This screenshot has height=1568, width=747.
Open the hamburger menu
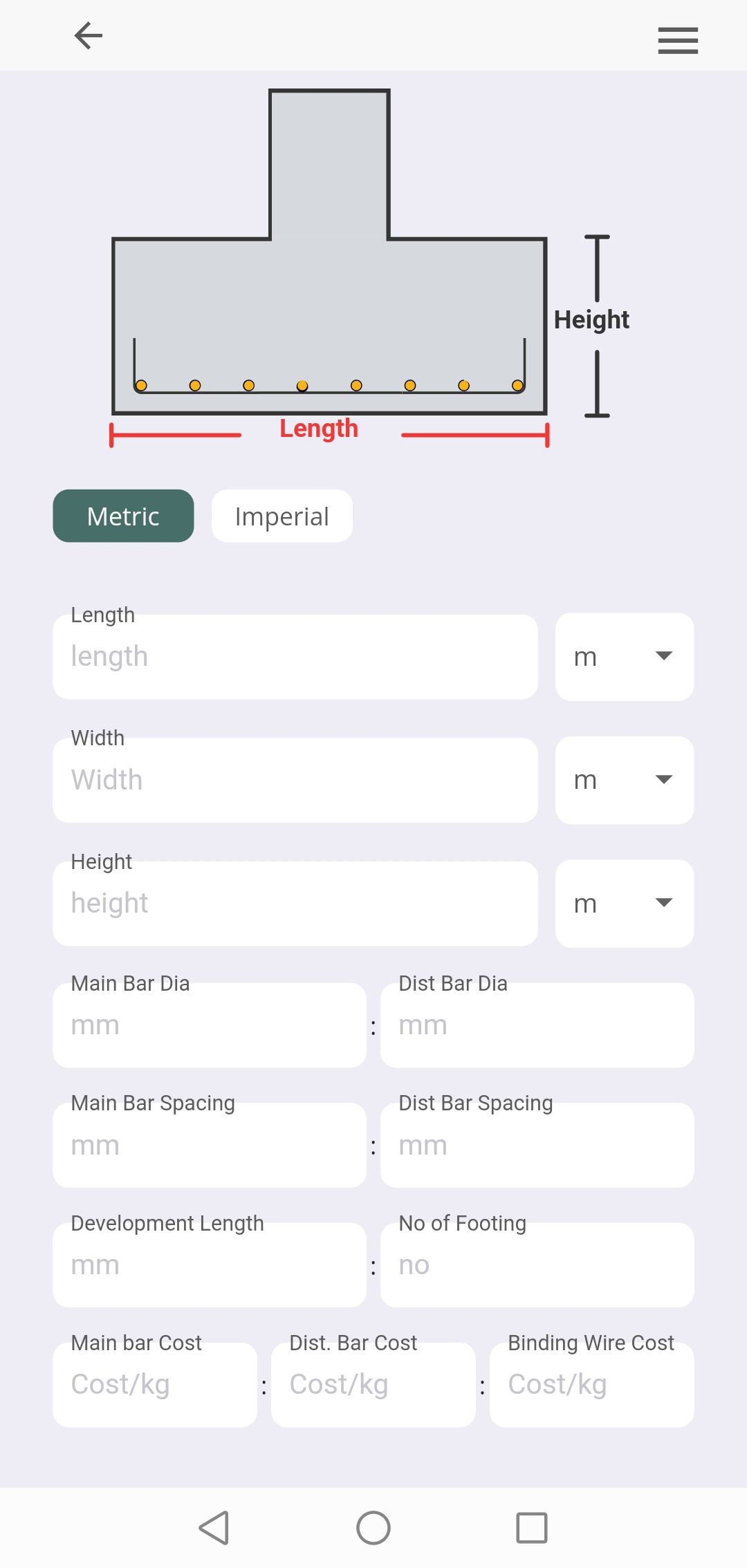(678, 40)
